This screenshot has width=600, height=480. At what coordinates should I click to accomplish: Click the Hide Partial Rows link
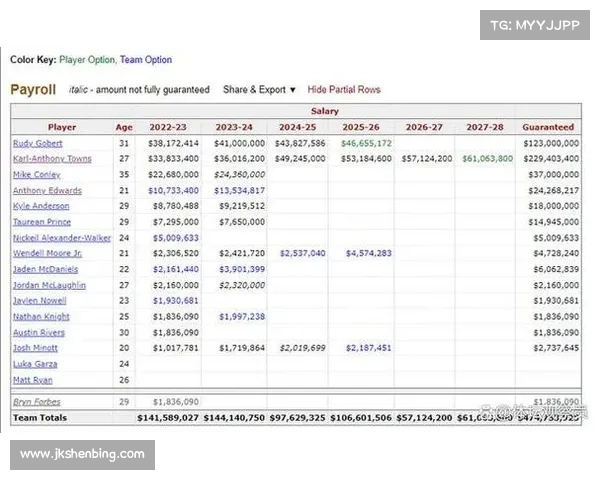343,90
